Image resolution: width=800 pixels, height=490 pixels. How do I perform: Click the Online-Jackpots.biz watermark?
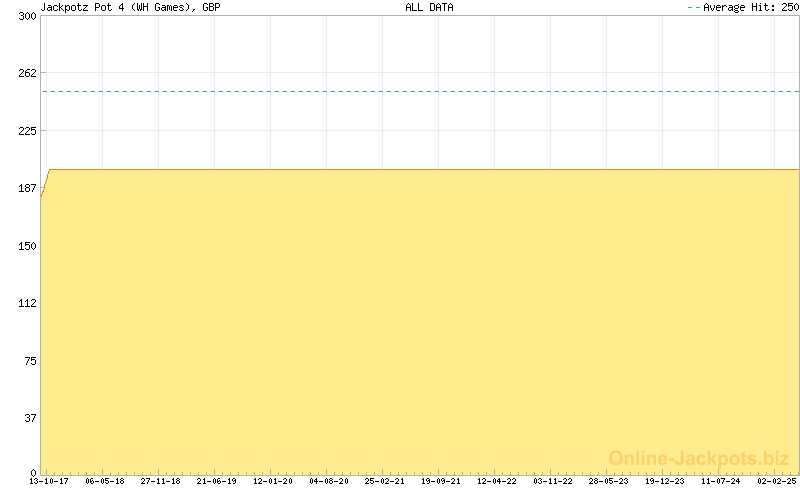[699, 458]
